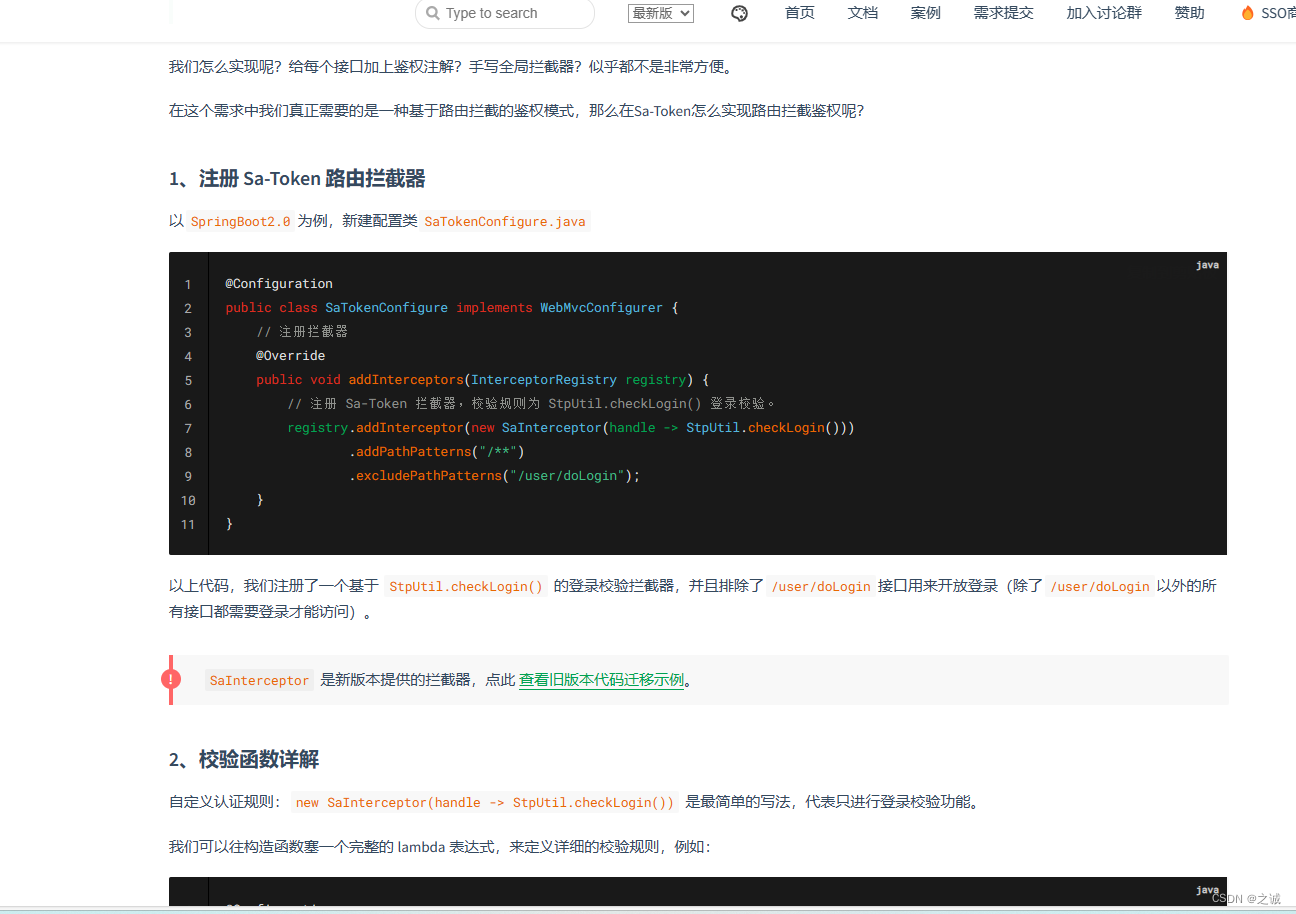Image resolution: width=1296 pixels, height=914 pixels.
Task: Click the .addPathPatterns("/**") code line
Action: point(437,452)
